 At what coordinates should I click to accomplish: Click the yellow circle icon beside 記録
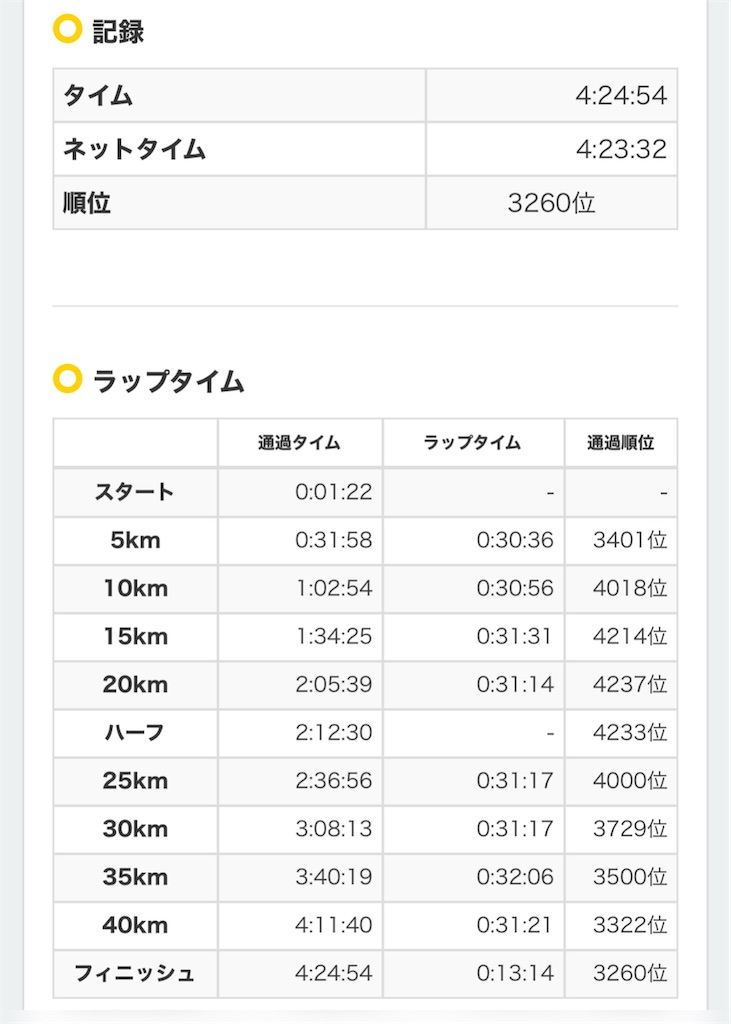coord(67,29)
